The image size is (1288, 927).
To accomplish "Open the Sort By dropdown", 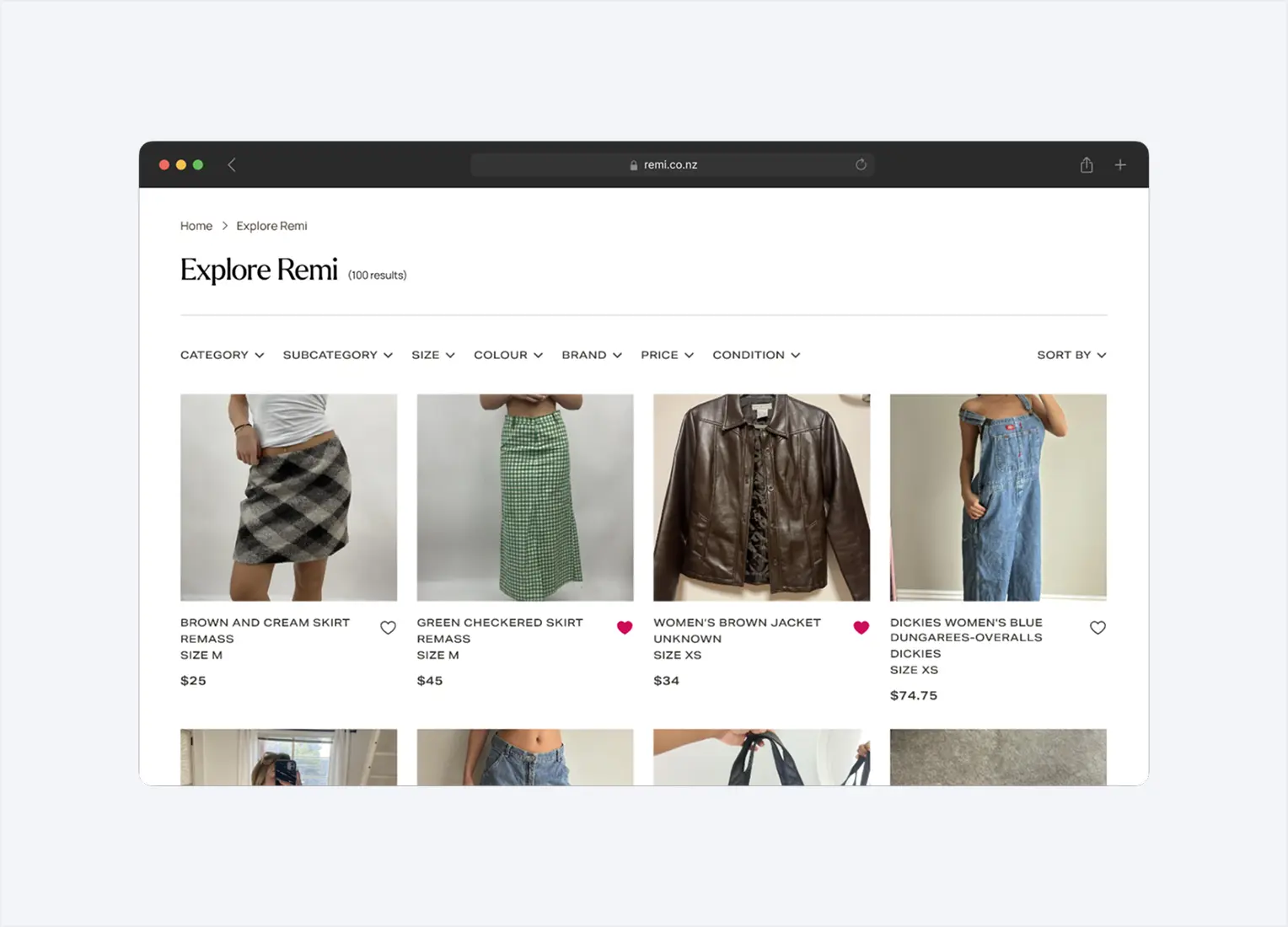I will [x=1071, y=355].
